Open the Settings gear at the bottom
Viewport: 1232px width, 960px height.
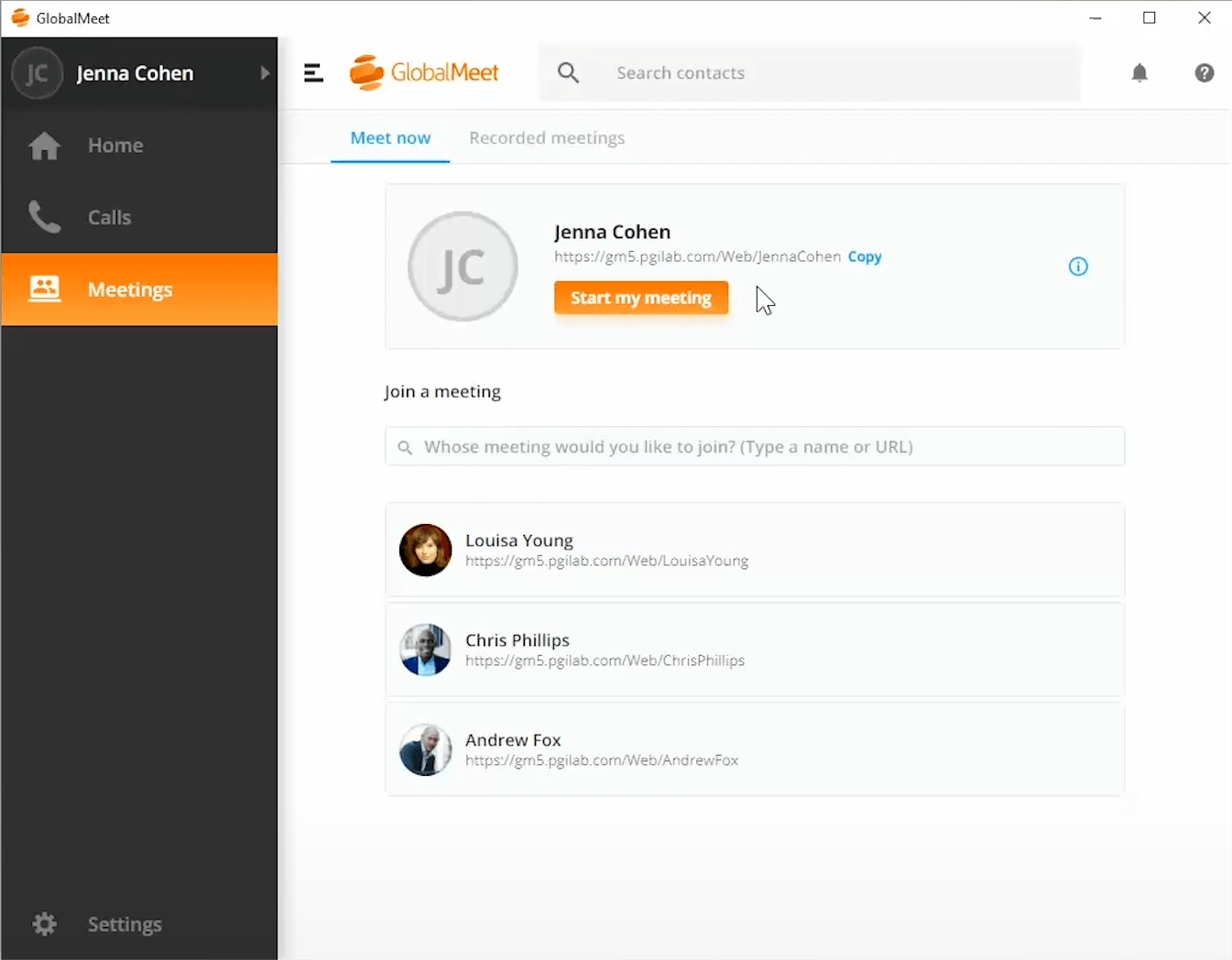tap(43, 923)
